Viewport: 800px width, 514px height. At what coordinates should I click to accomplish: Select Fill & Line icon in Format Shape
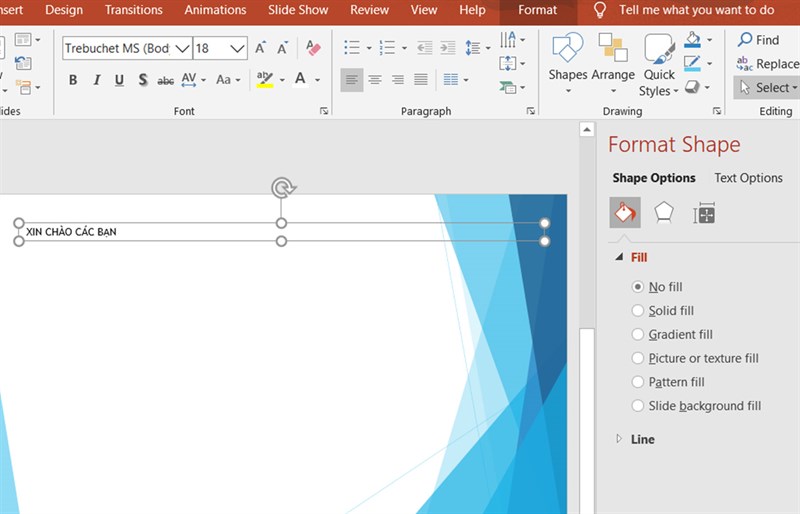(625, 213)
